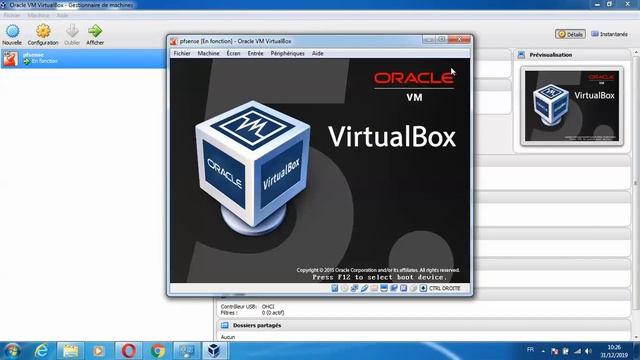Click network signal icon in system tray
This screenshot has width=640, height=360.
point(577,351)
